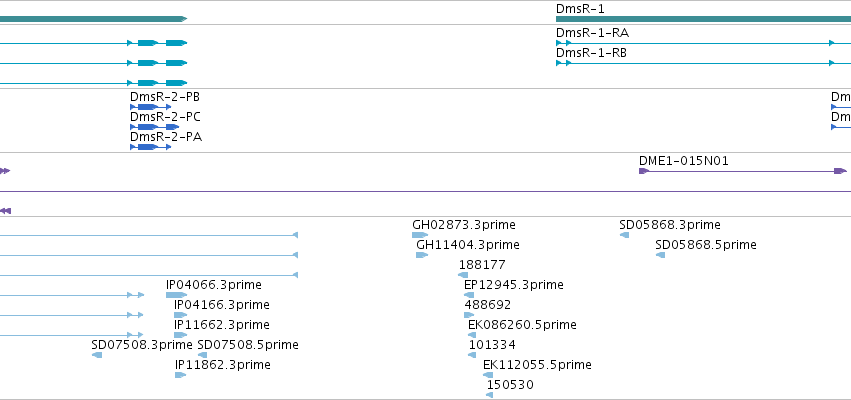Select the 150530 EST marker
Viewport: 851px width, 400px height.
(x=490, y=395)
